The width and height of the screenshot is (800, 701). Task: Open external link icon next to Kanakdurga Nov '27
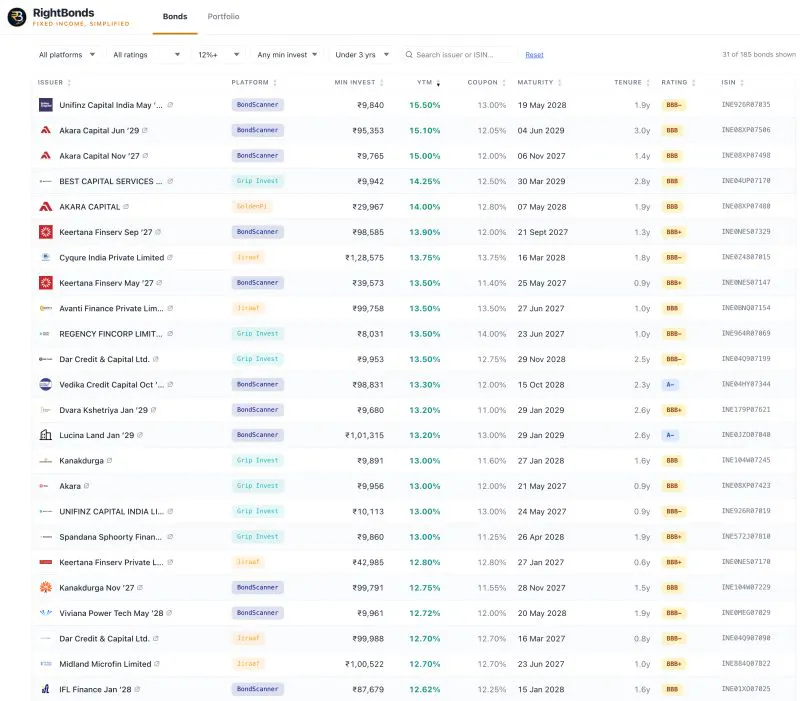(x=140, y=588)
